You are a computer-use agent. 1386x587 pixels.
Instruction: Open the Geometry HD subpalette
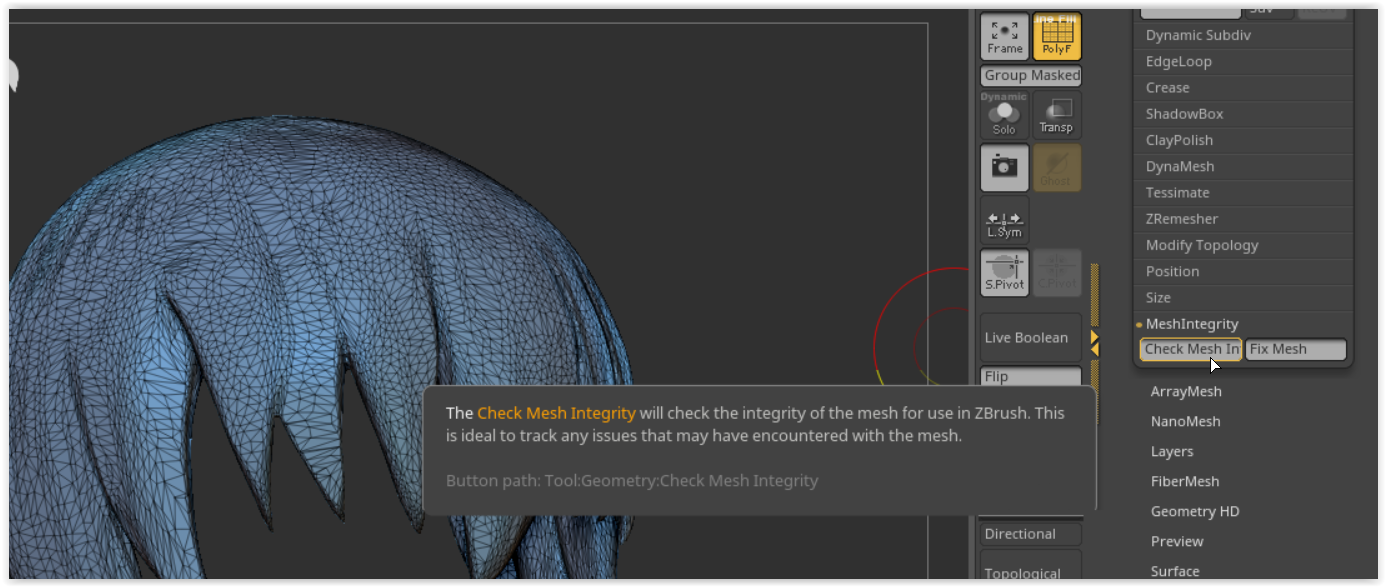point(1195,511)
